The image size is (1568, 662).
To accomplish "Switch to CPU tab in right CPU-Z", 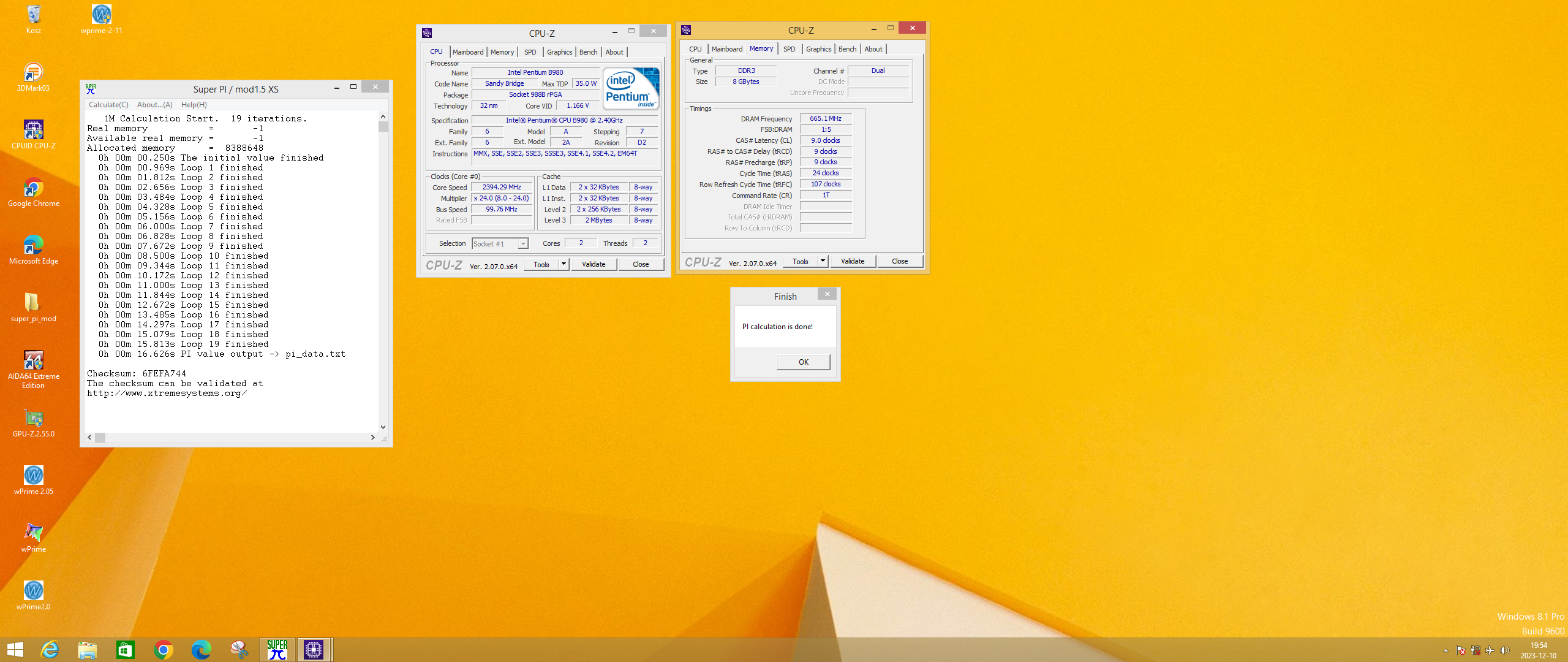I will point(695,49).
